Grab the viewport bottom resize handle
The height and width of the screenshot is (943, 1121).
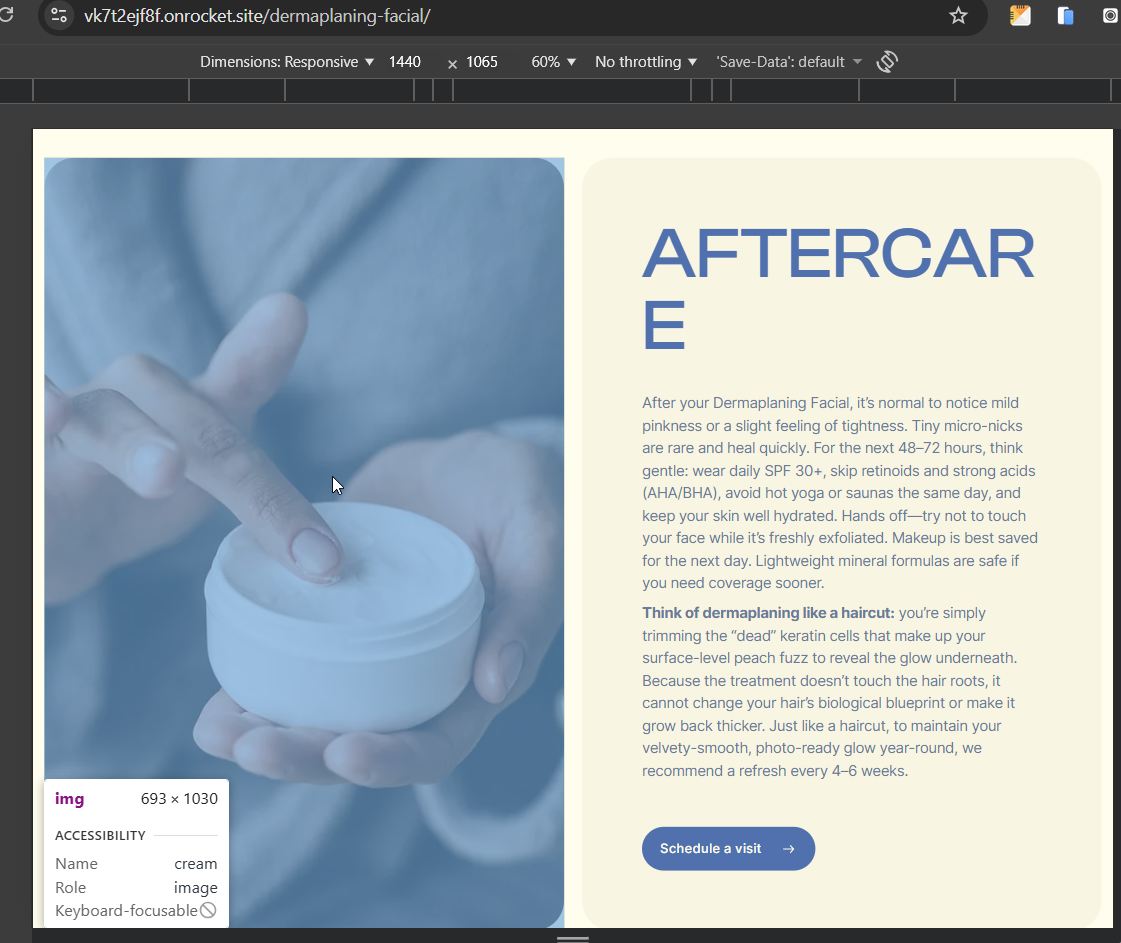pos(573,938)
